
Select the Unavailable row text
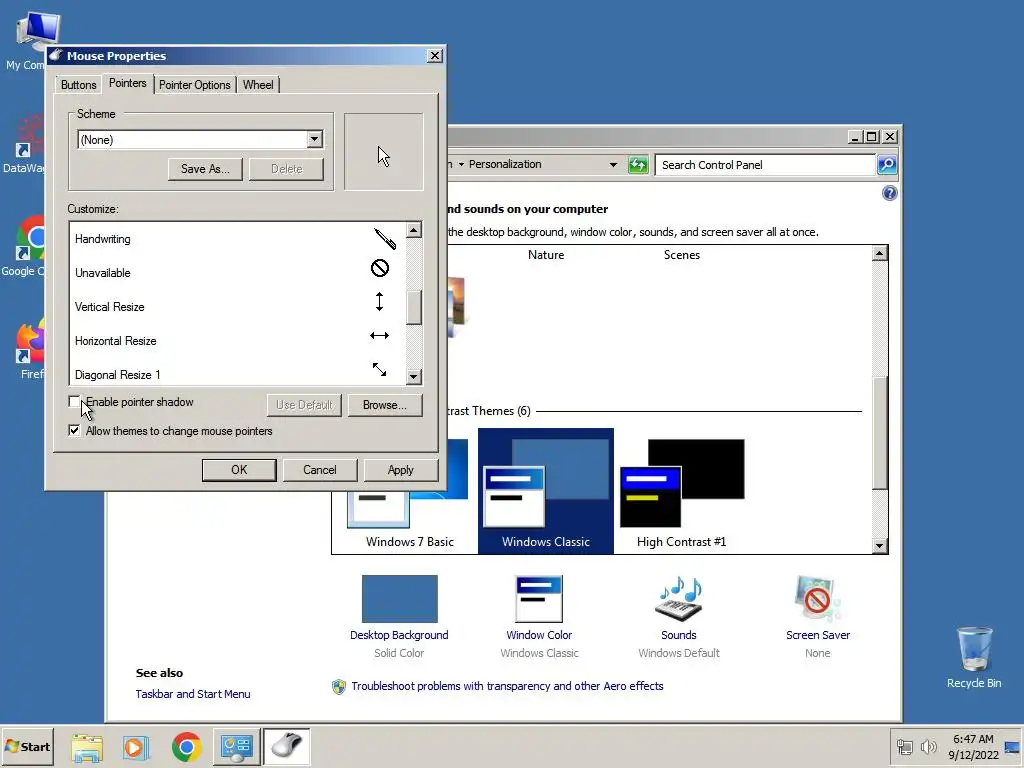point(103,273)
